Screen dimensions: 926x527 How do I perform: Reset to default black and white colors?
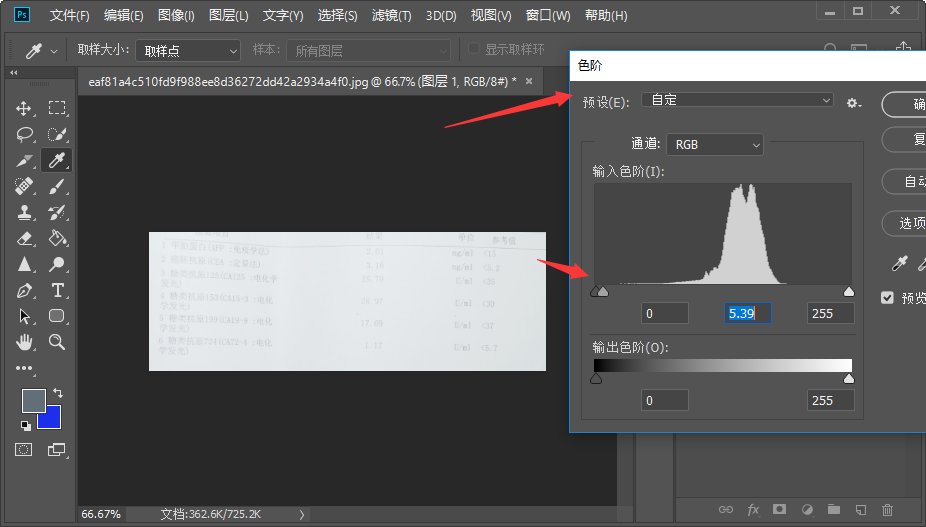coord(25,425)
